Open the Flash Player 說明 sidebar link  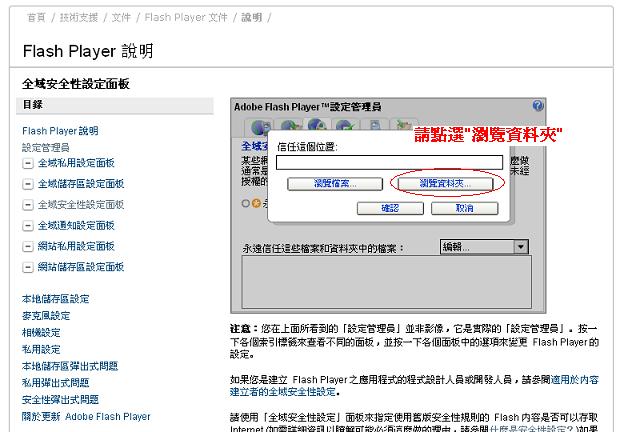(x=60, y=131)
